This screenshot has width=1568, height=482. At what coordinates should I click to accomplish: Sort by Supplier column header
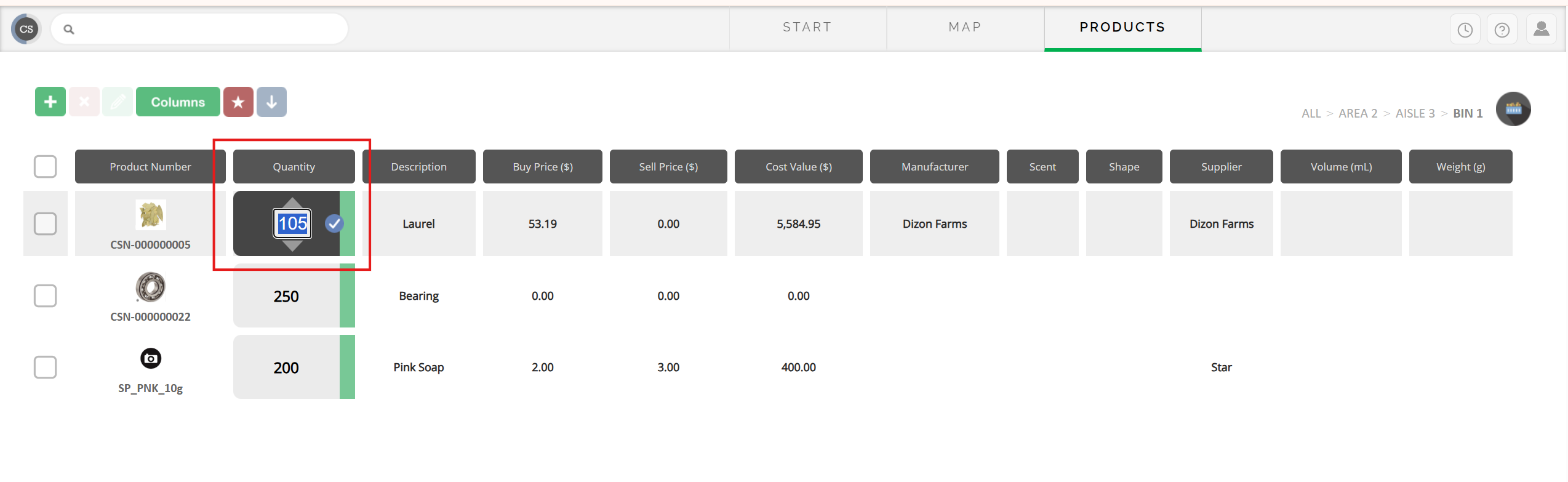click(x=1222, y=167)
